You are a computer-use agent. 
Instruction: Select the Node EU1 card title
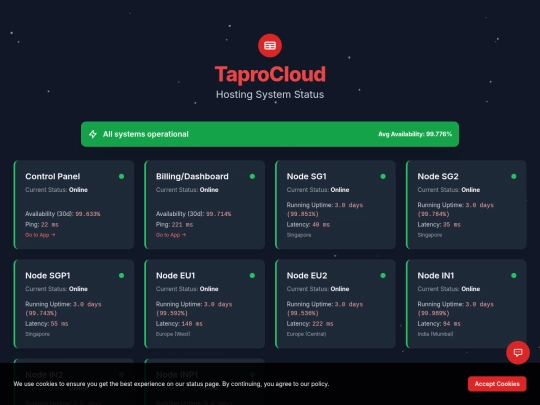[175, 276]
